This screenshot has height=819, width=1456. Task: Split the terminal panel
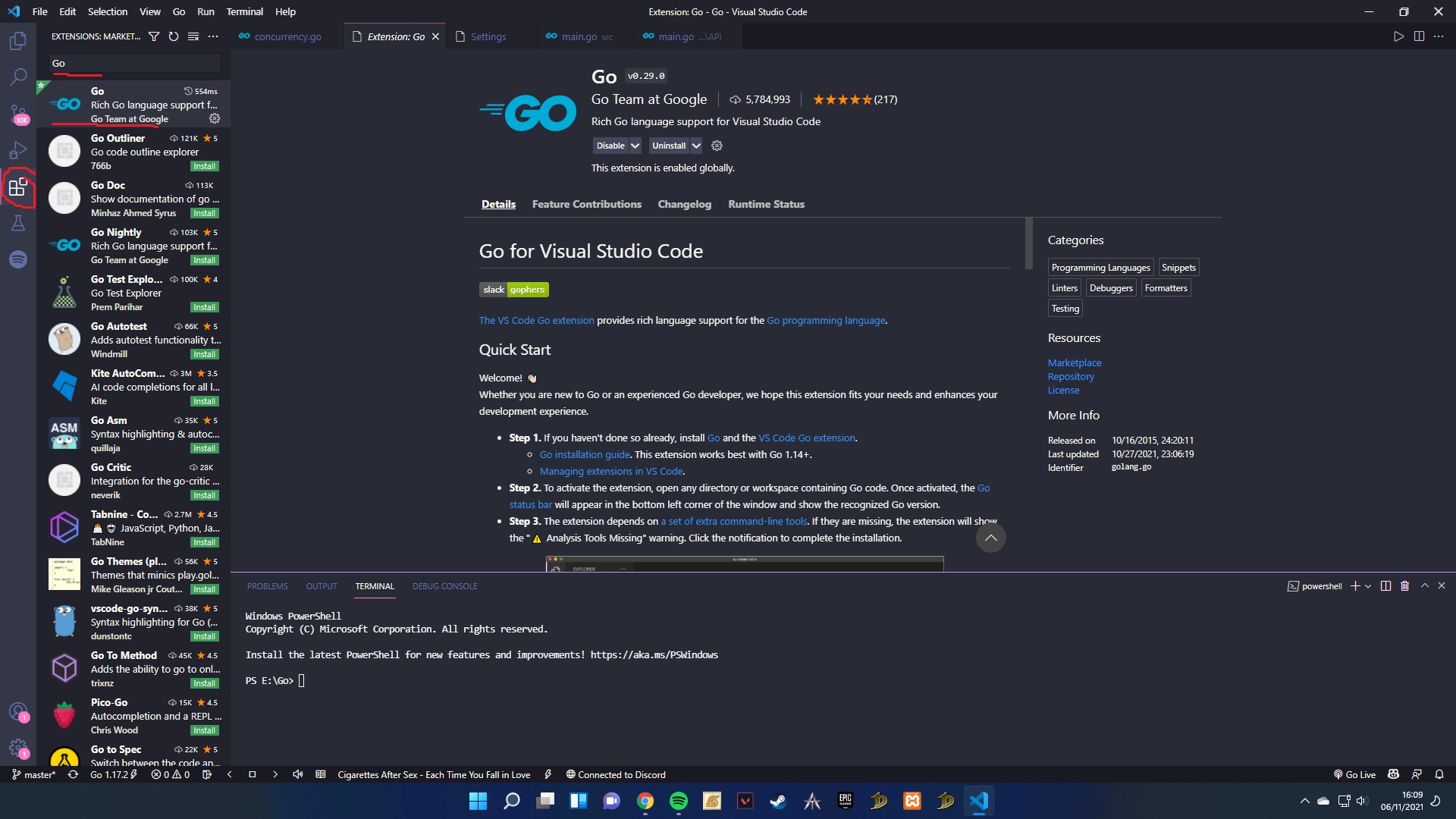click(1385, 586)
